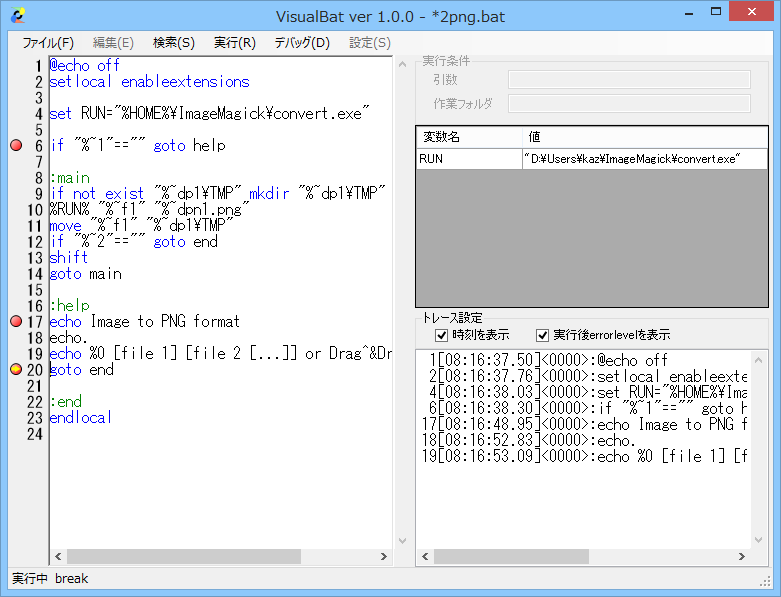Click the ':help' label on line 16
Image resolution: width=781 pixels, height=597 pixels.
[70, 306]
